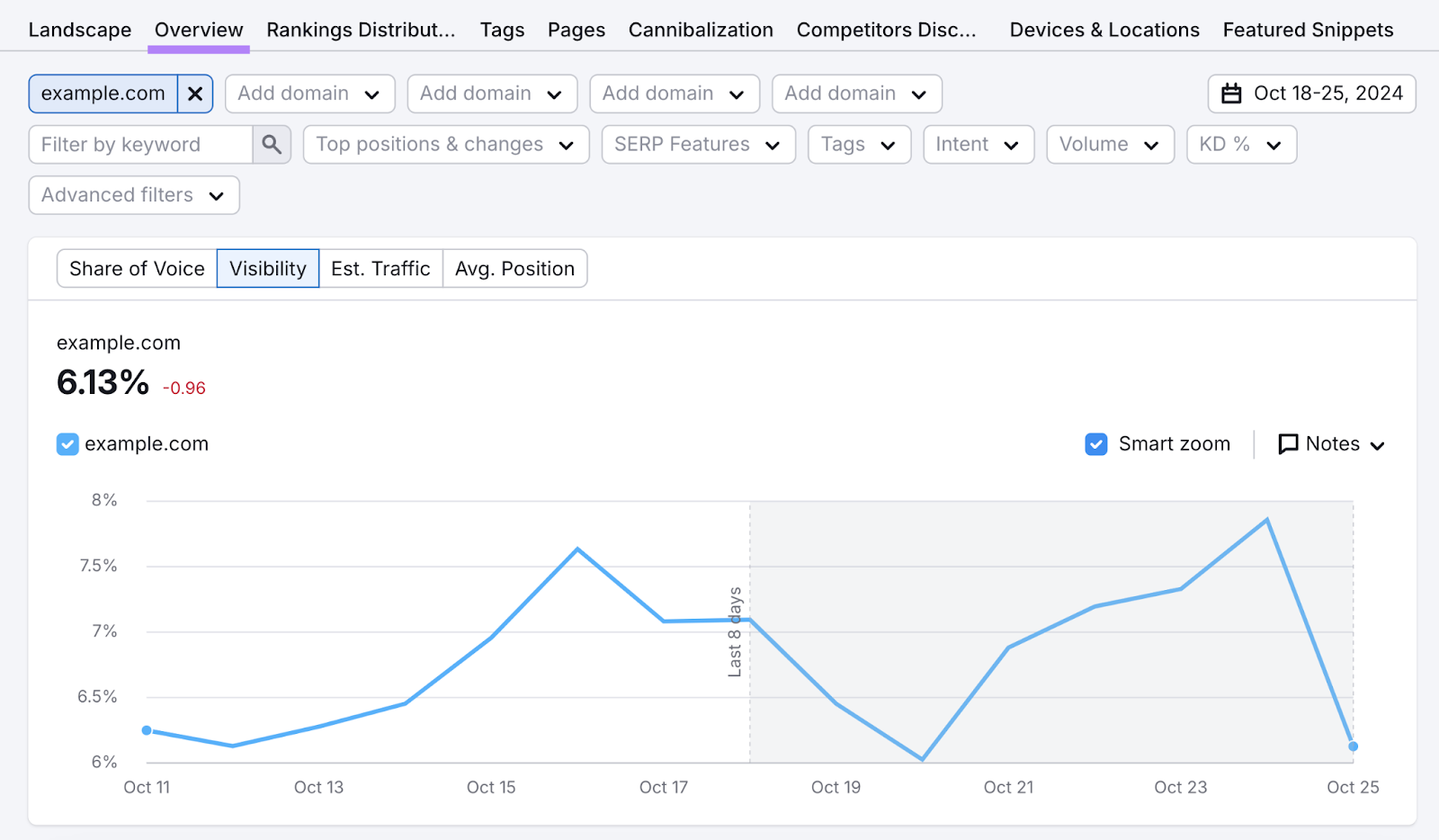
Task: Open the Pages tab
Action: pos(576,29)
